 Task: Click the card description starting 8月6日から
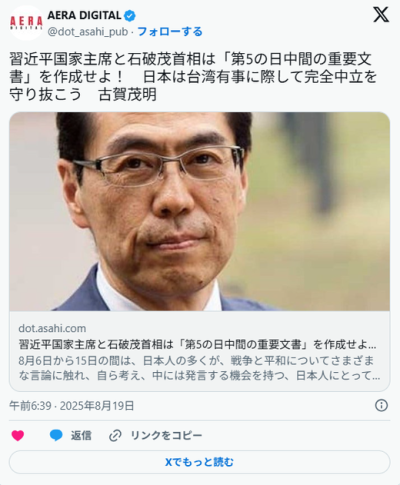coord(199,368)
